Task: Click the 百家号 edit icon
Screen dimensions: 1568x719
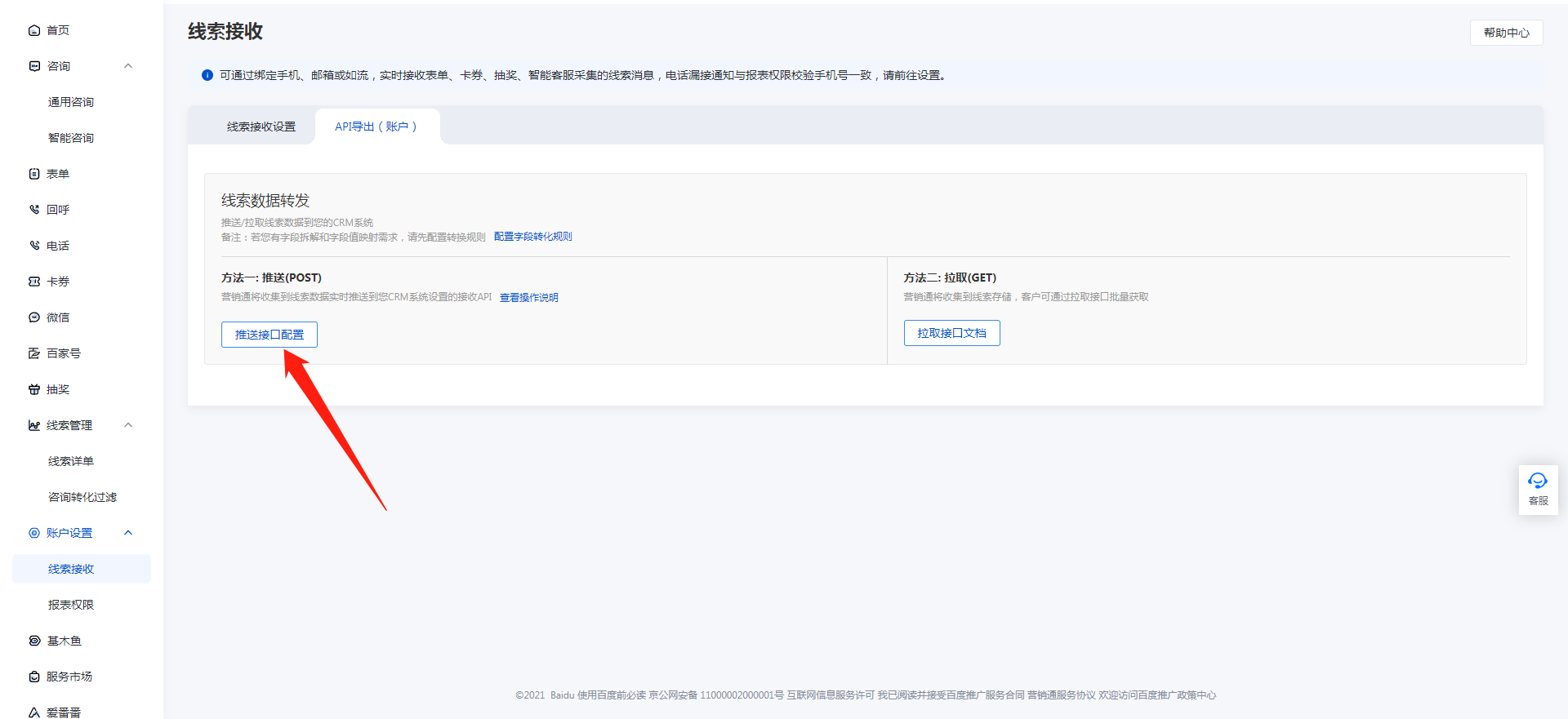Action: click(34, 353)
